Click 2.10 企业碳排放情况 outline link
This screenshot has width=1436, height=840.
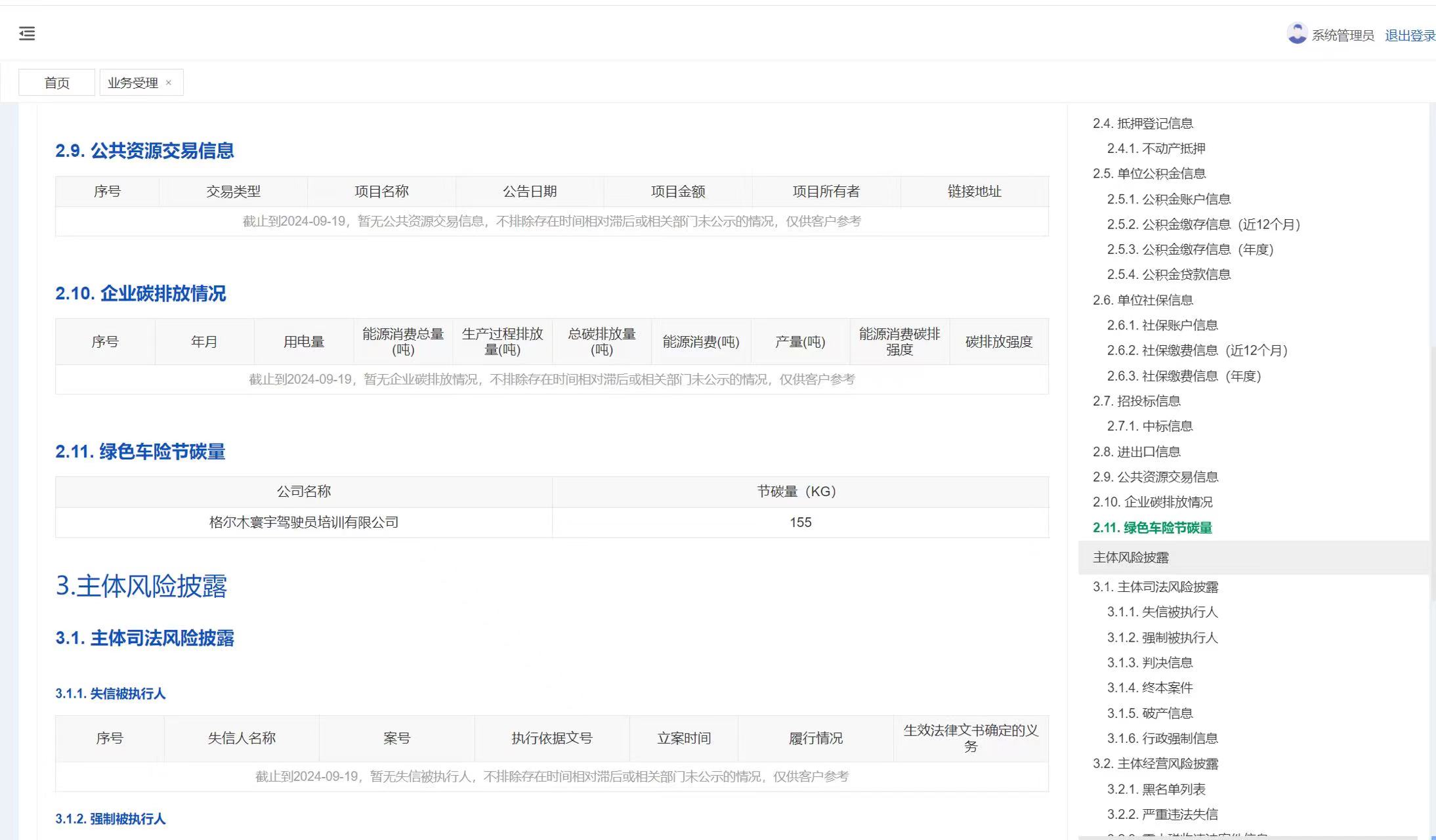click(1152, 502)
